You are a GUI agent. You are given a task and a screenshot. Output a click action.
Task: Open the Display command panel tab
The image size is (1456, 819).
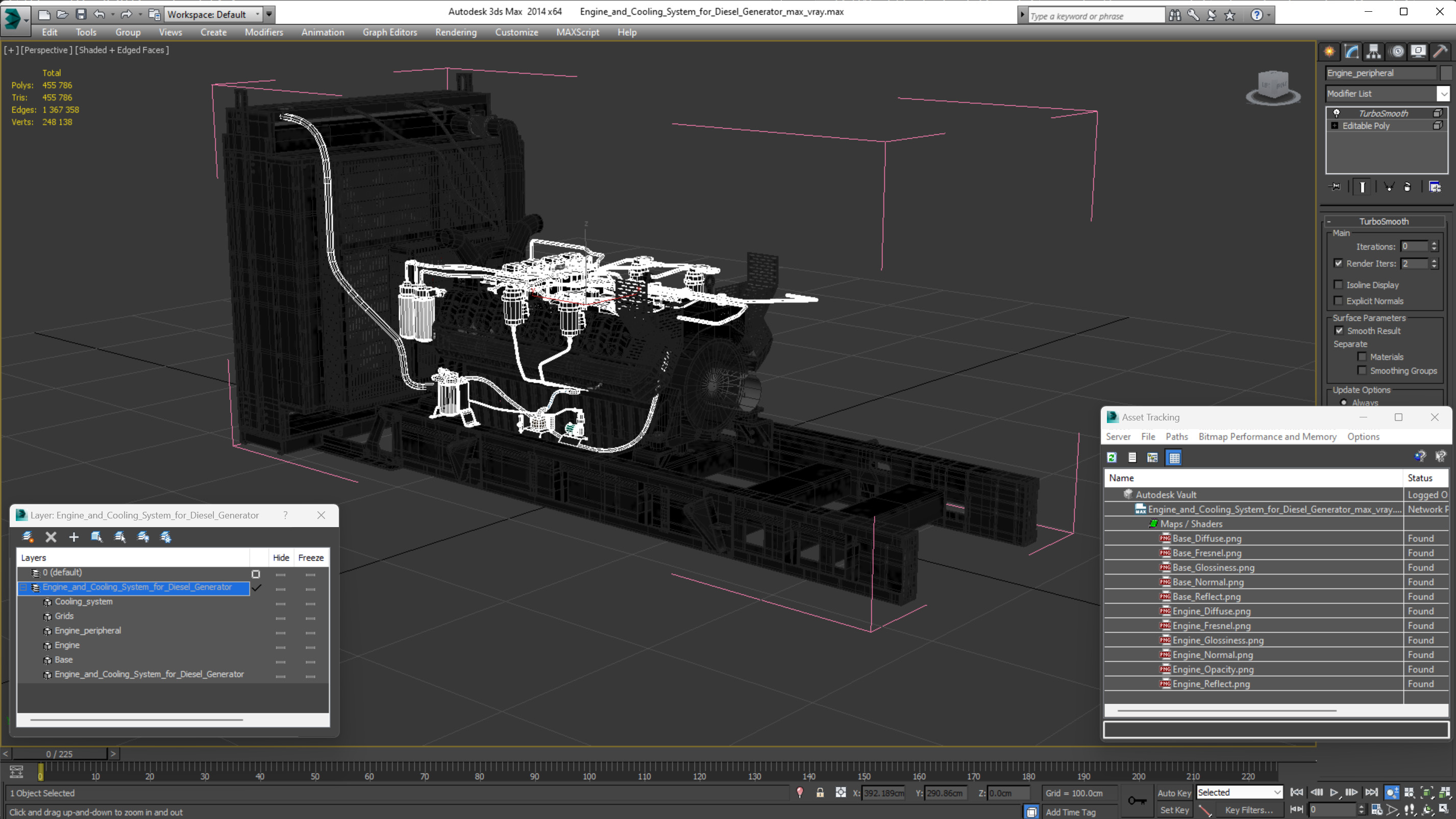tap(1418, 52)
